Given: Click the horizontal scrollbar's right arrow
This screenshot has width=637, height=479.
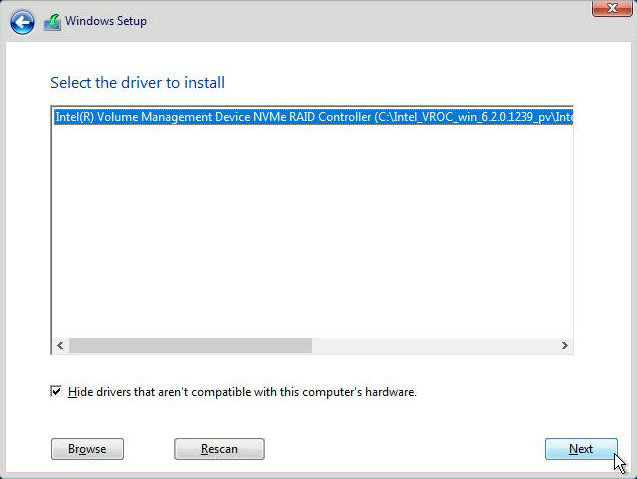Looking at the screenshot, I should point(564,345).
